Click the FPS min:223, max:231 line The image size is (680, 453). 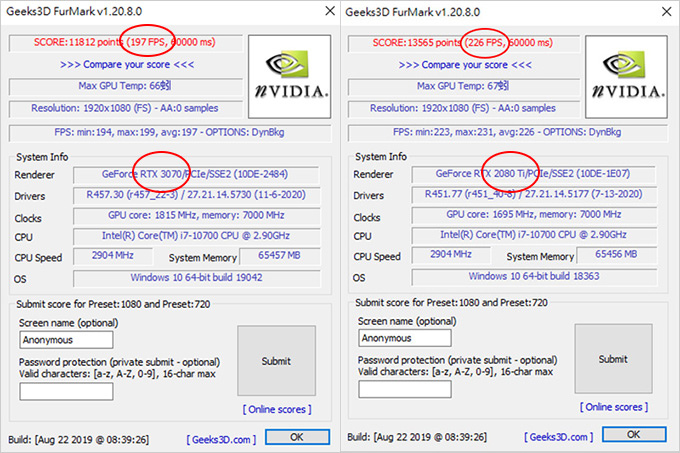507,132
